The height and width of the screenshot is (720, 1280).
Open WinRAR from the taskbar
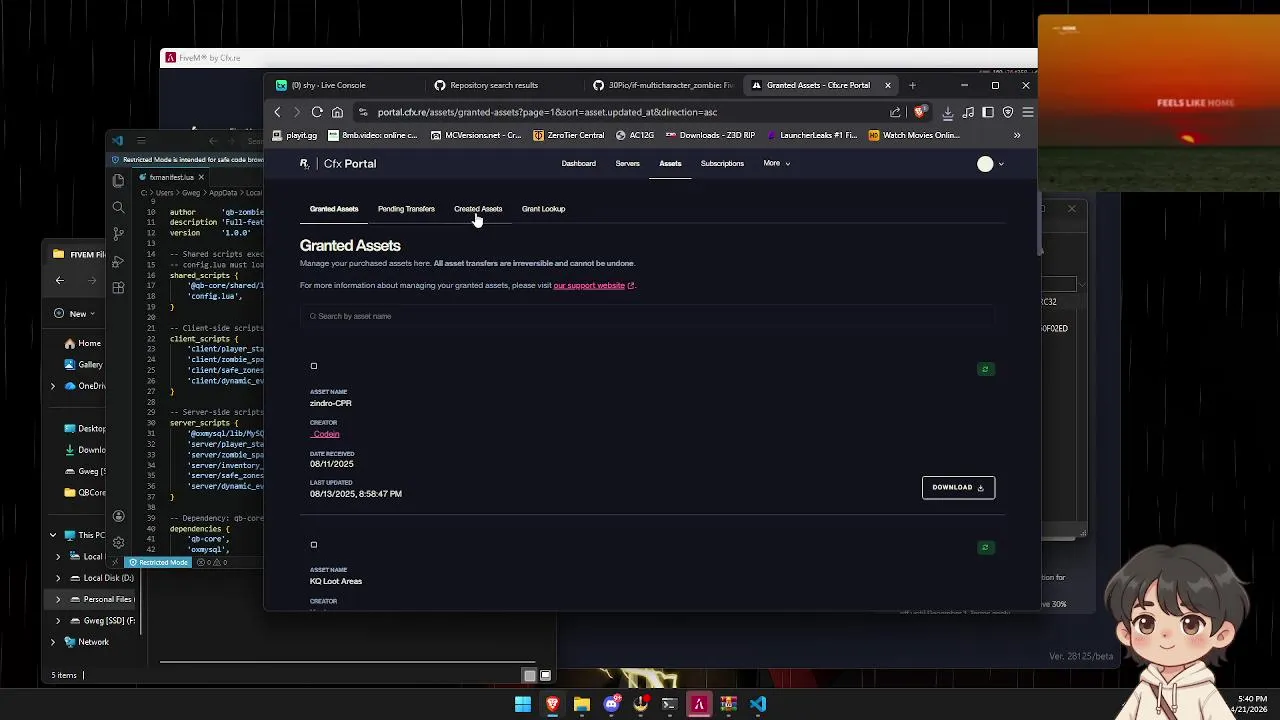click(x=728, y=704)
